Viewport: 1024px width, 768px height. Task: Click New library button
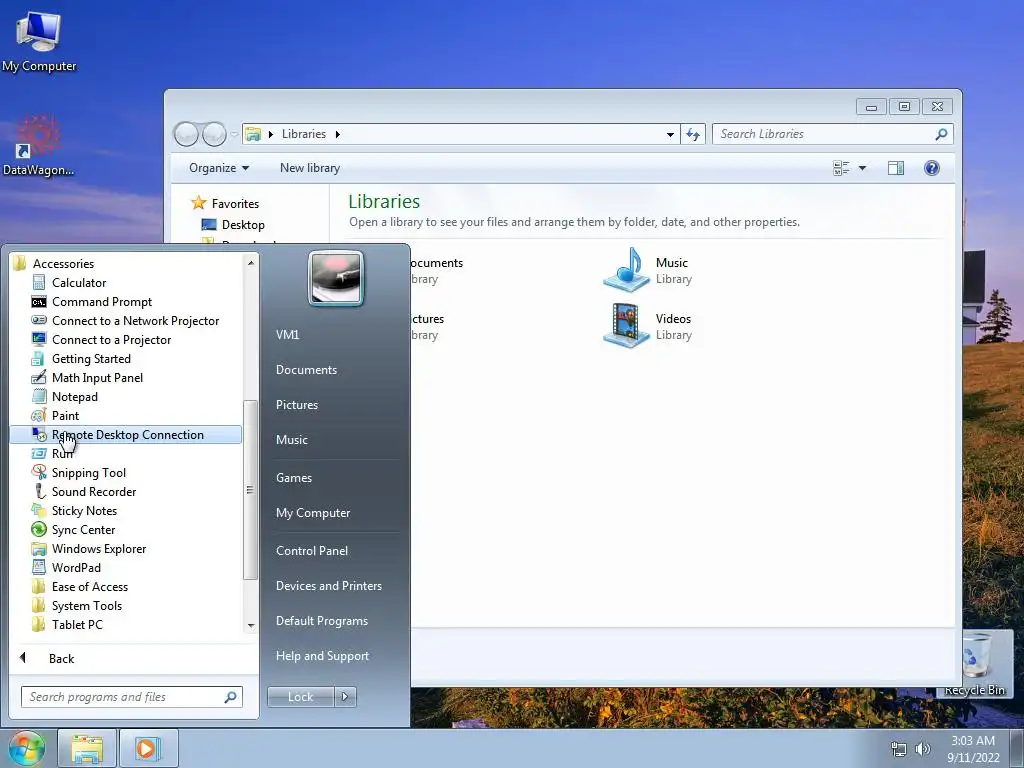pyautogui.click(x=310, y=168)
